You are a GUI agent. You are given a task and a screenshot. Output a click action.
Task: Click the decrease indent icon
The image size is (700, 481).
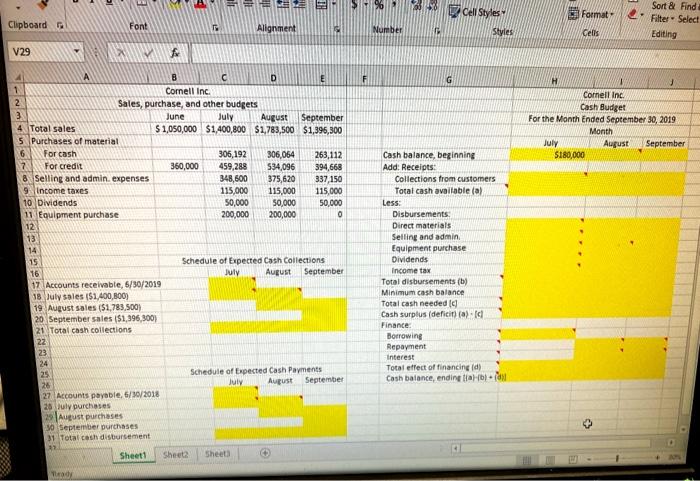[283, 4]
